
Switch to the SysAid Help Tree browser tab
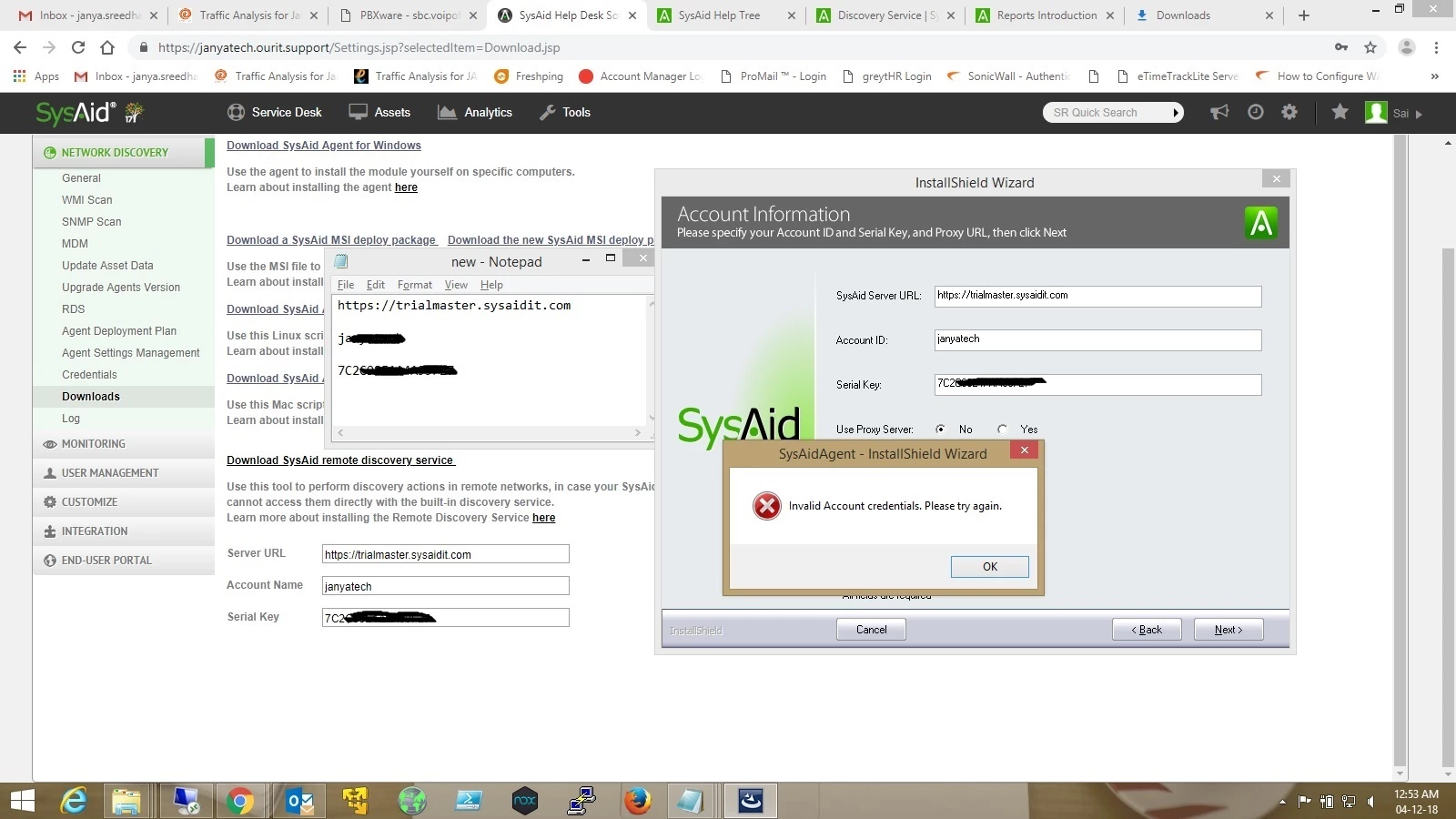click(x=726, y=15)
